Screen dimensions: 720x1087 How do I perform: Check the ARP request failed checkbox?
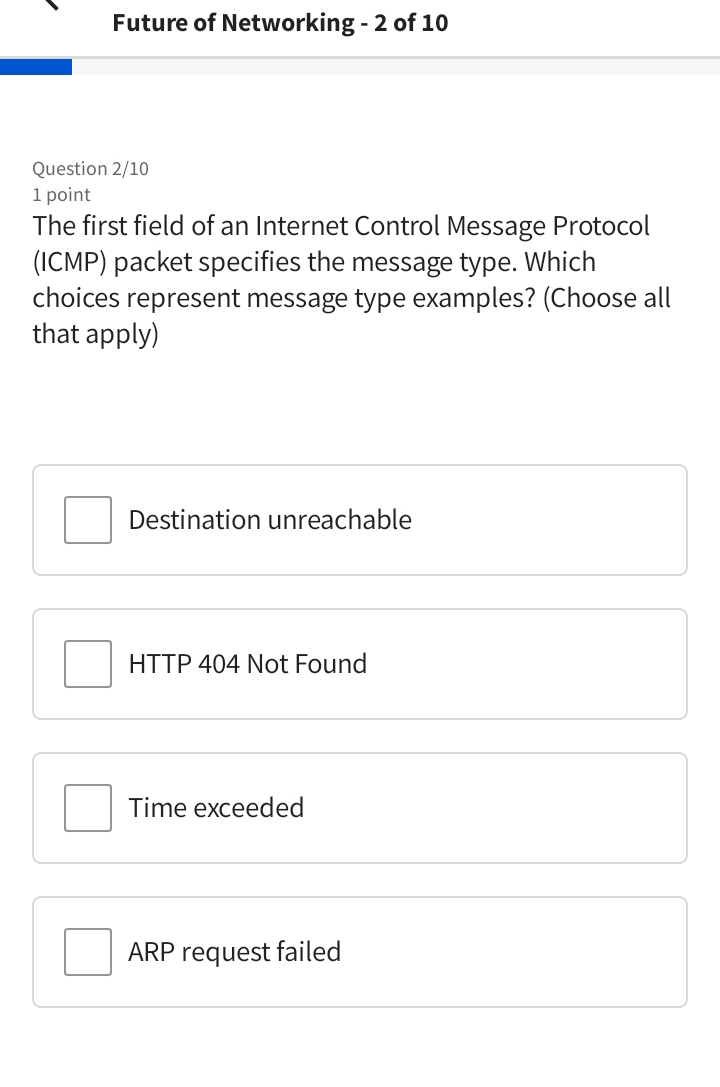click(87, 951)
